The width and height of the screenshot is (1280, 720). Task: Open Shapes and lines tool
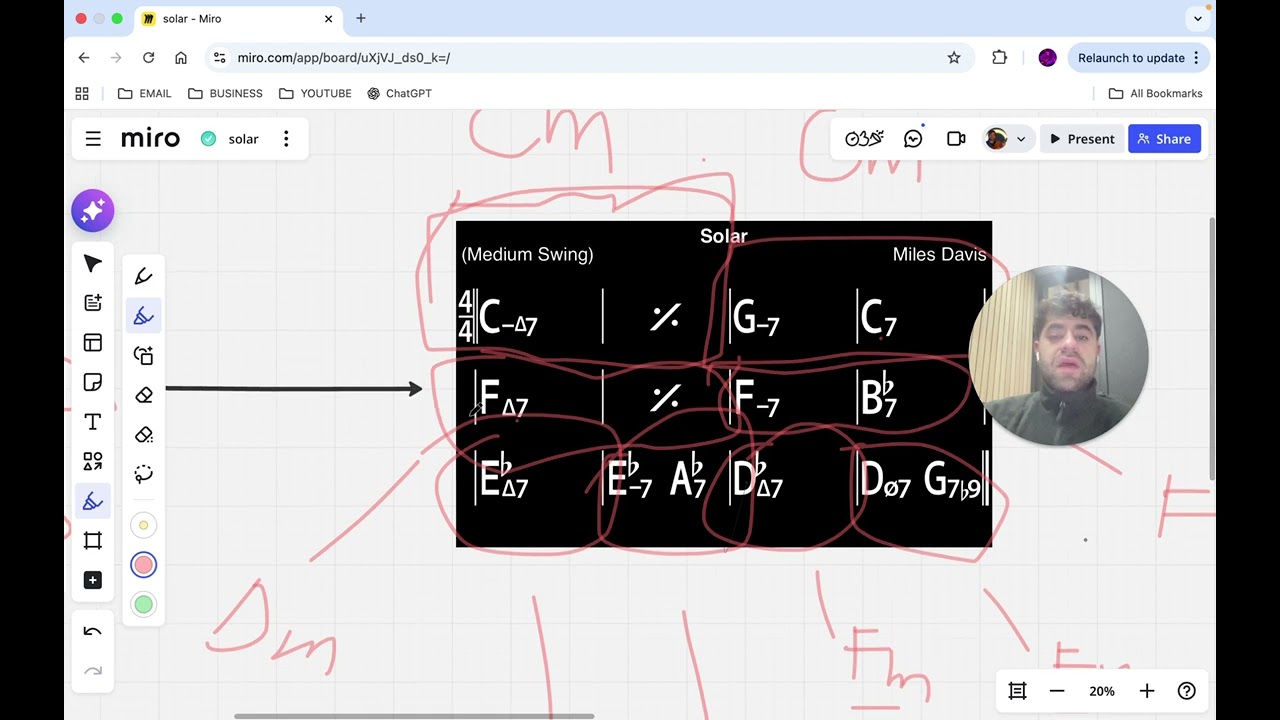coord(93,461)
